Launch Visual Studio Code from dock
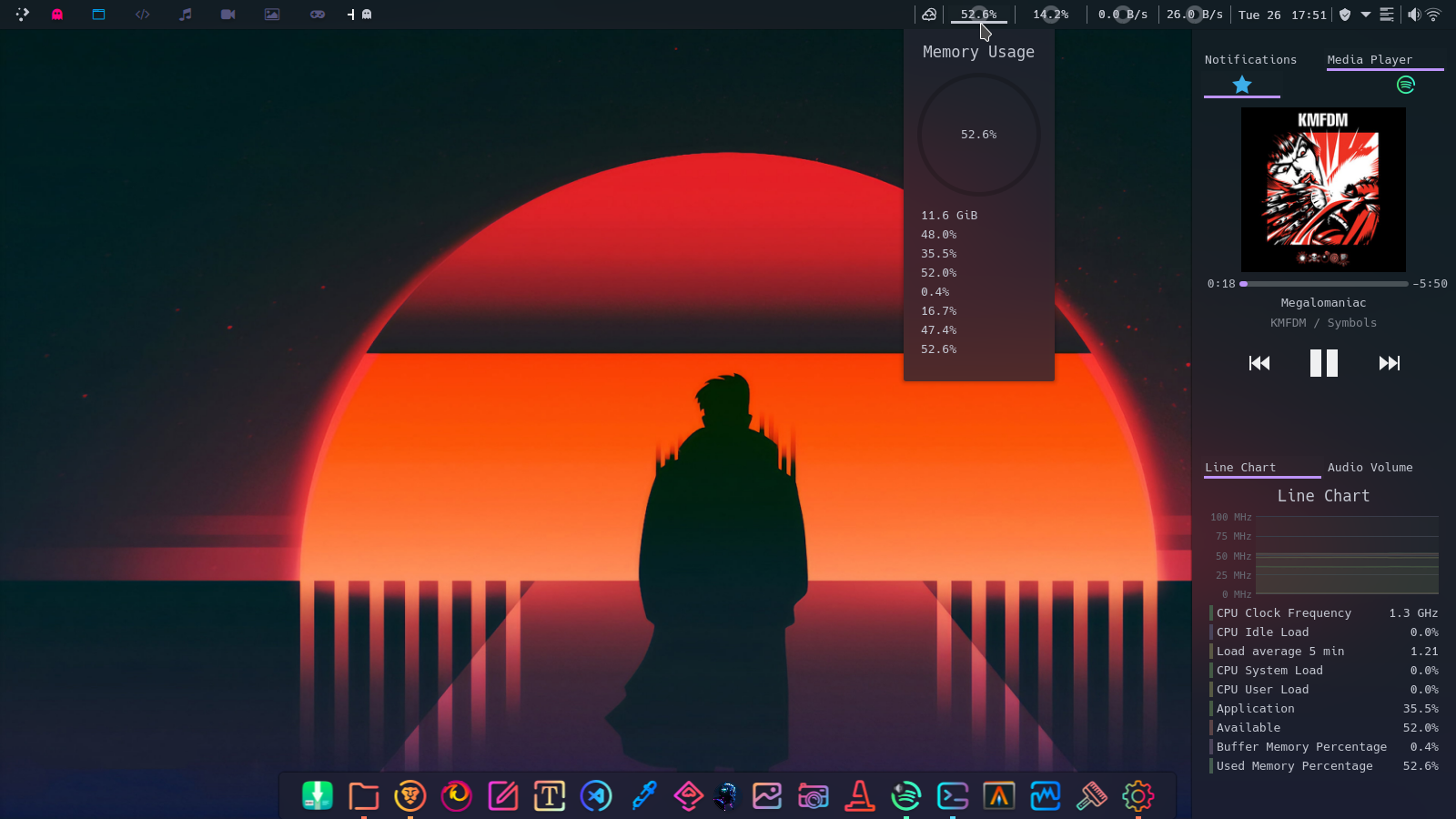The width and height of the screenshot is (1456, 819). (596, 796)
